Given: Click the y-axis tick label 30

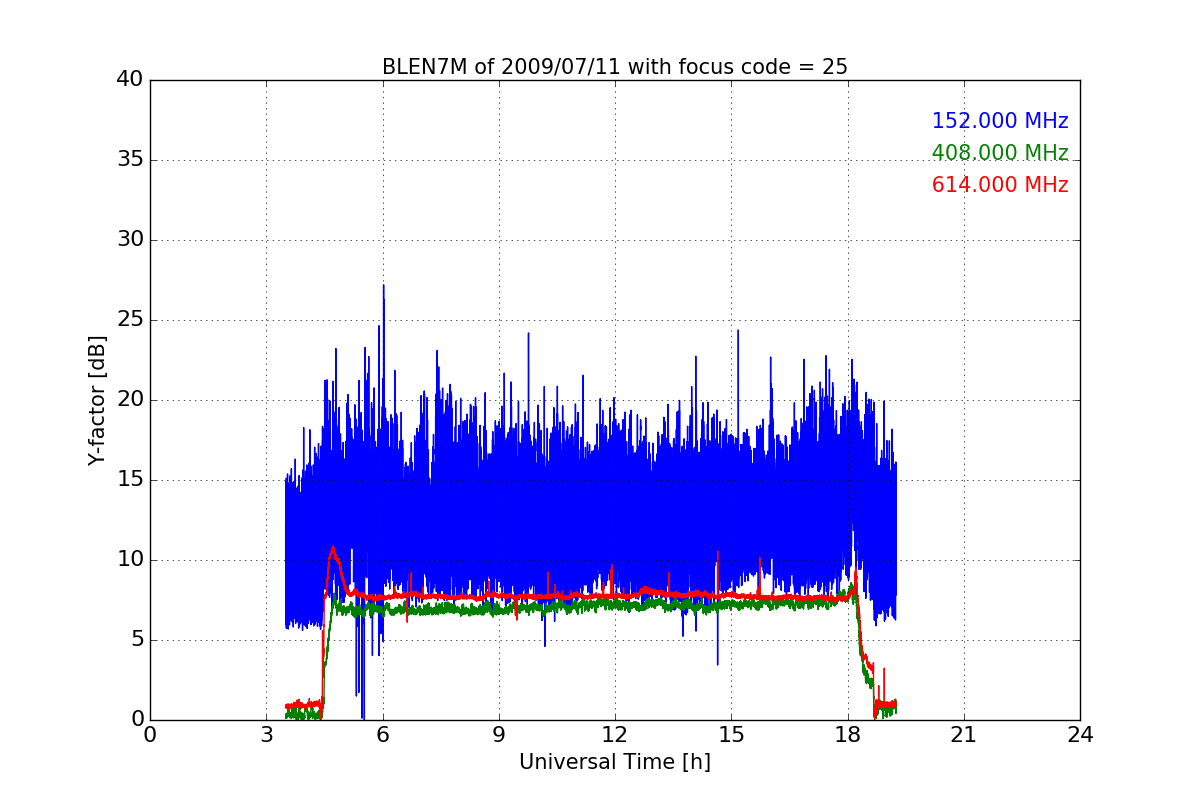Looking at the screenshot, I should pos(130,240).
